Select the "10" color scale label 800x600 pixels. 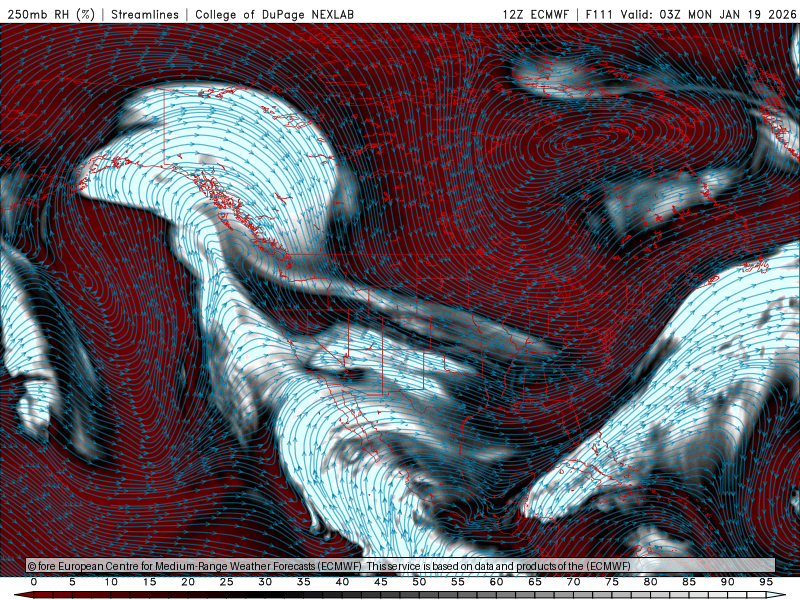[x=111, y=582]
